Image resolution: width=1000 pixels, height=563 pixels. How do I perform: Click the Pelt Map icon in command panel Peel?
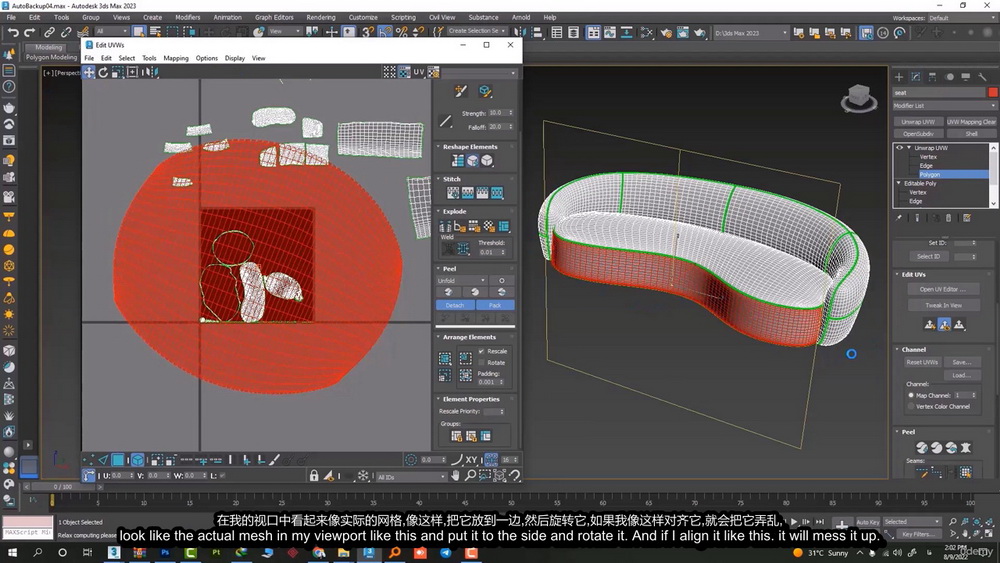click(x=966, y=448)
